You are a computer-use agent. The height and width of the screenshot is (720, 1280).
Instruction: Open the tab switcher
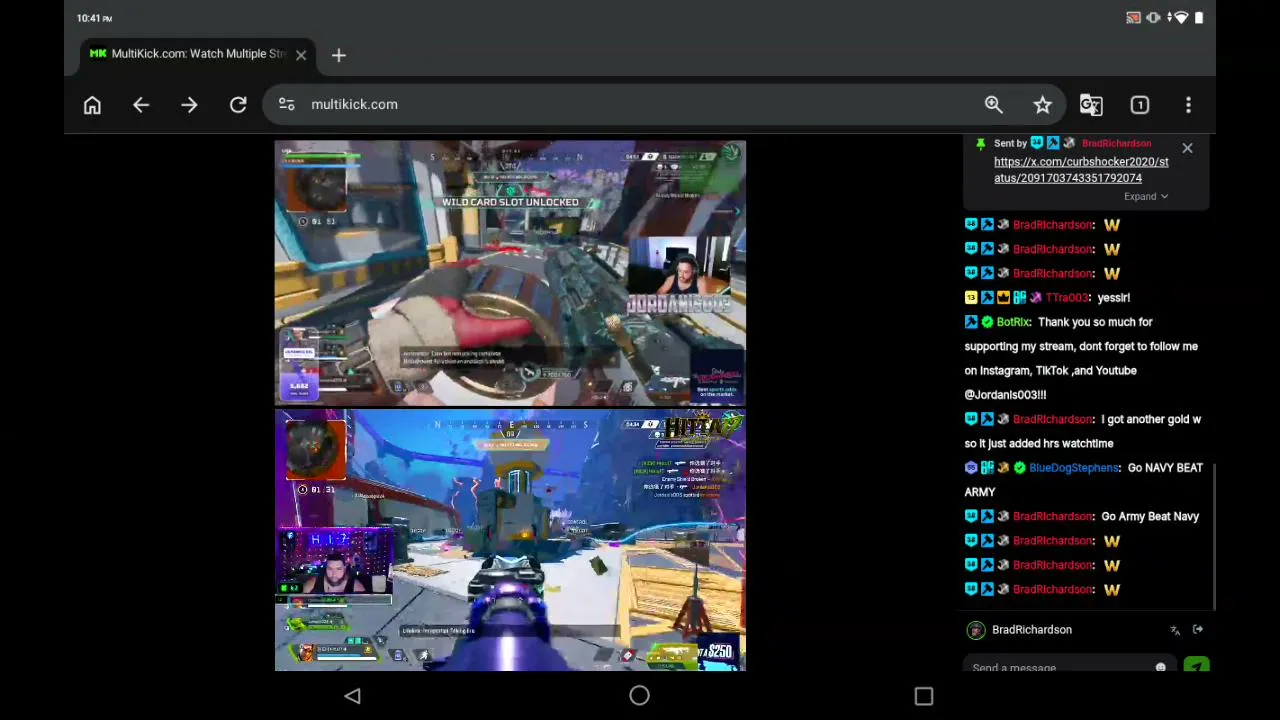coord(1140,105)
